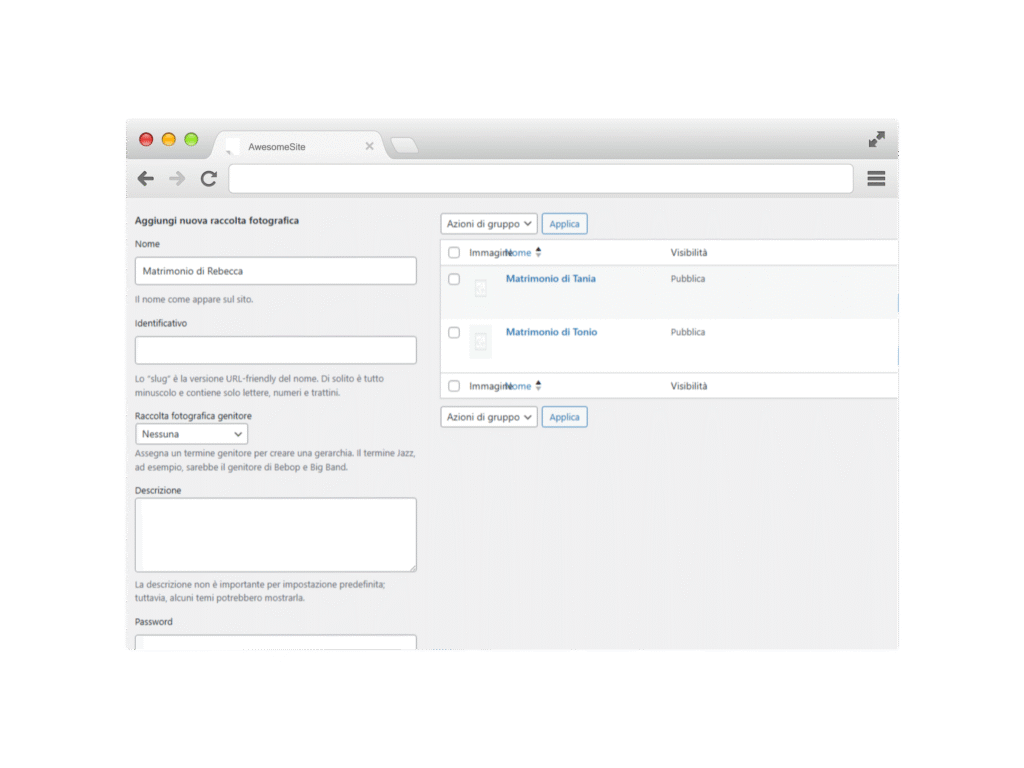Viewport: 1024px width, 768px height.
Task: Check the Matrimonio di Tania checkbox
Action: (x=454, y=280)
